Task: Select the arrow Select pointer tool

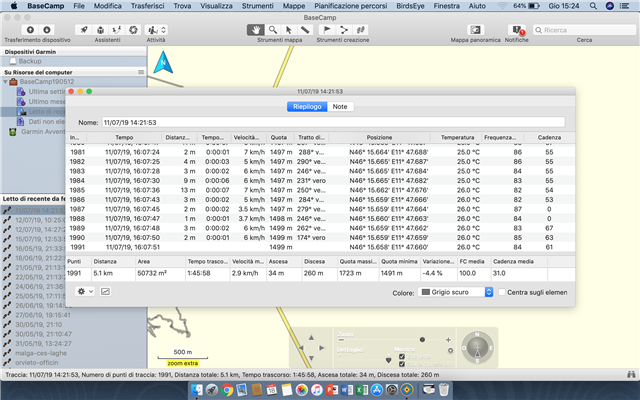Action: [x=289, y=30]
